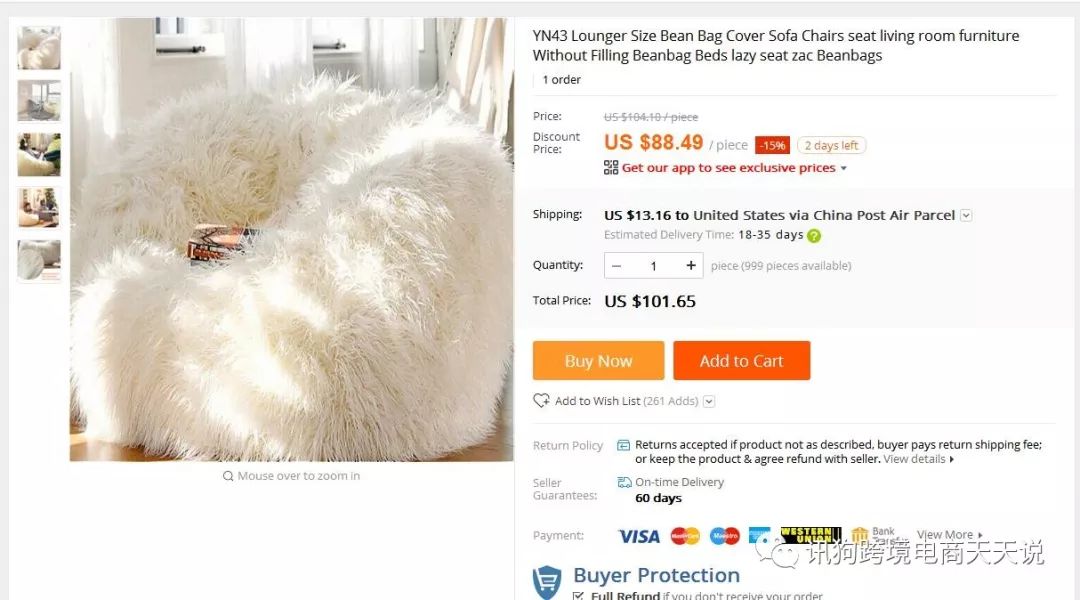This screenshot has width=1080, height=600.
Task: Click the Add to Cart button
Action: point(741,361)
